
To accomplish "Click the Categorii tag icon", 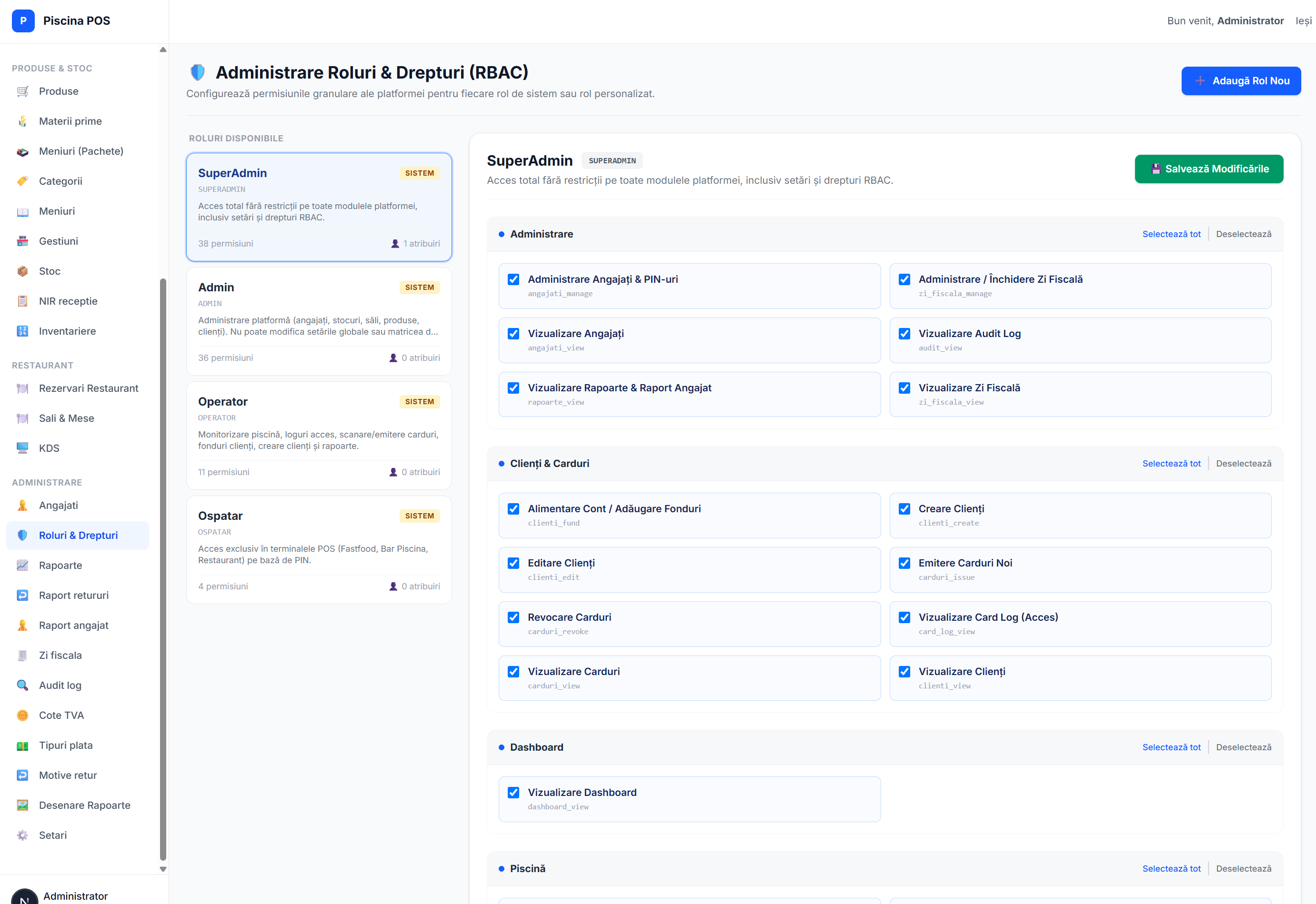I will pos(23,181).
